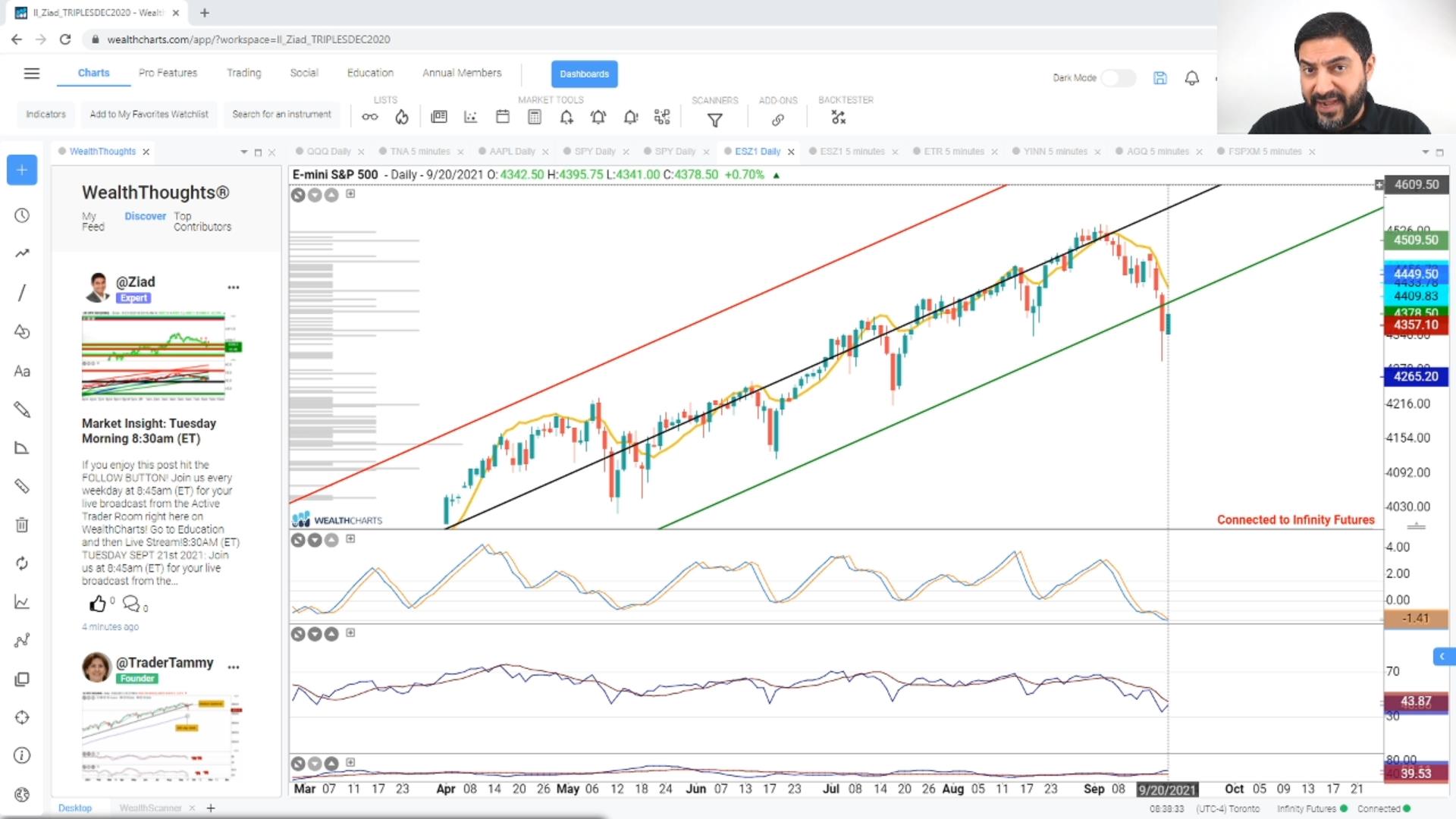Click the Dashboards button

(x=584, y=74)
